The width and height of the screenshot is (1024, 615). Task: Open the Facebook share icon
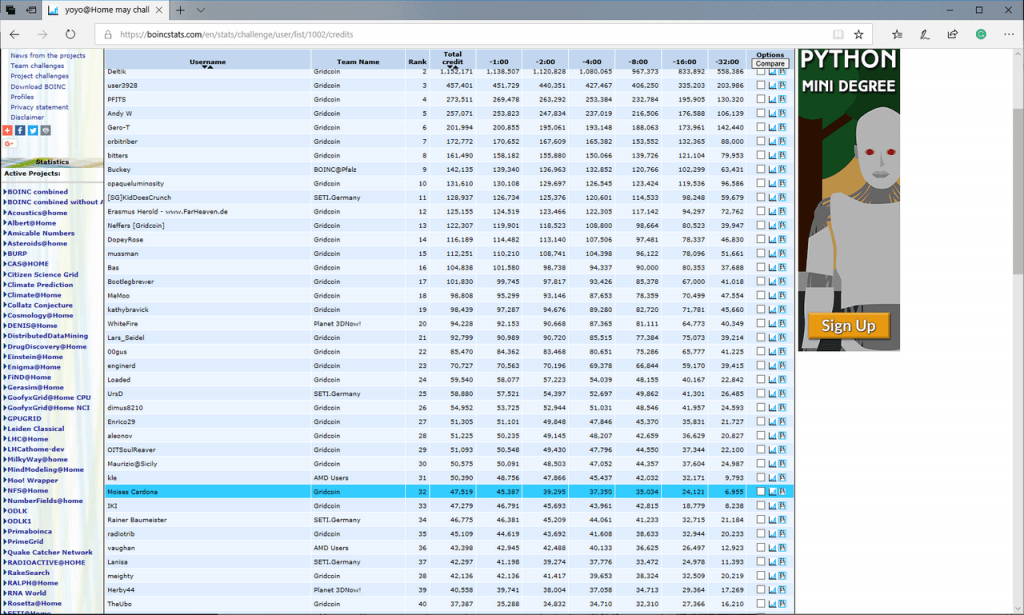[x=20, y=131]
